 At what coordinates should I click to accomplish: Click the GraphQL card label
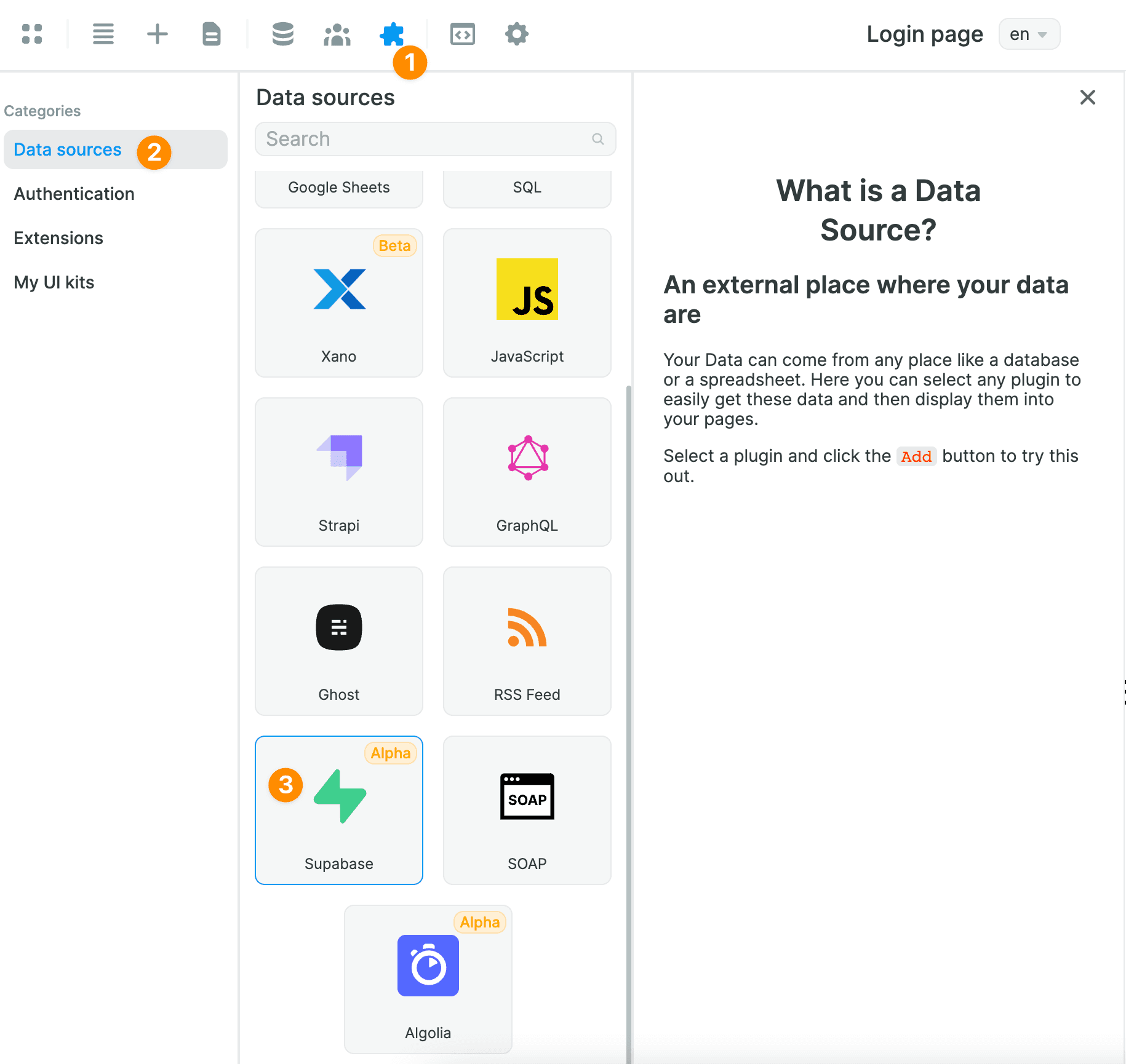coord(527,525)
